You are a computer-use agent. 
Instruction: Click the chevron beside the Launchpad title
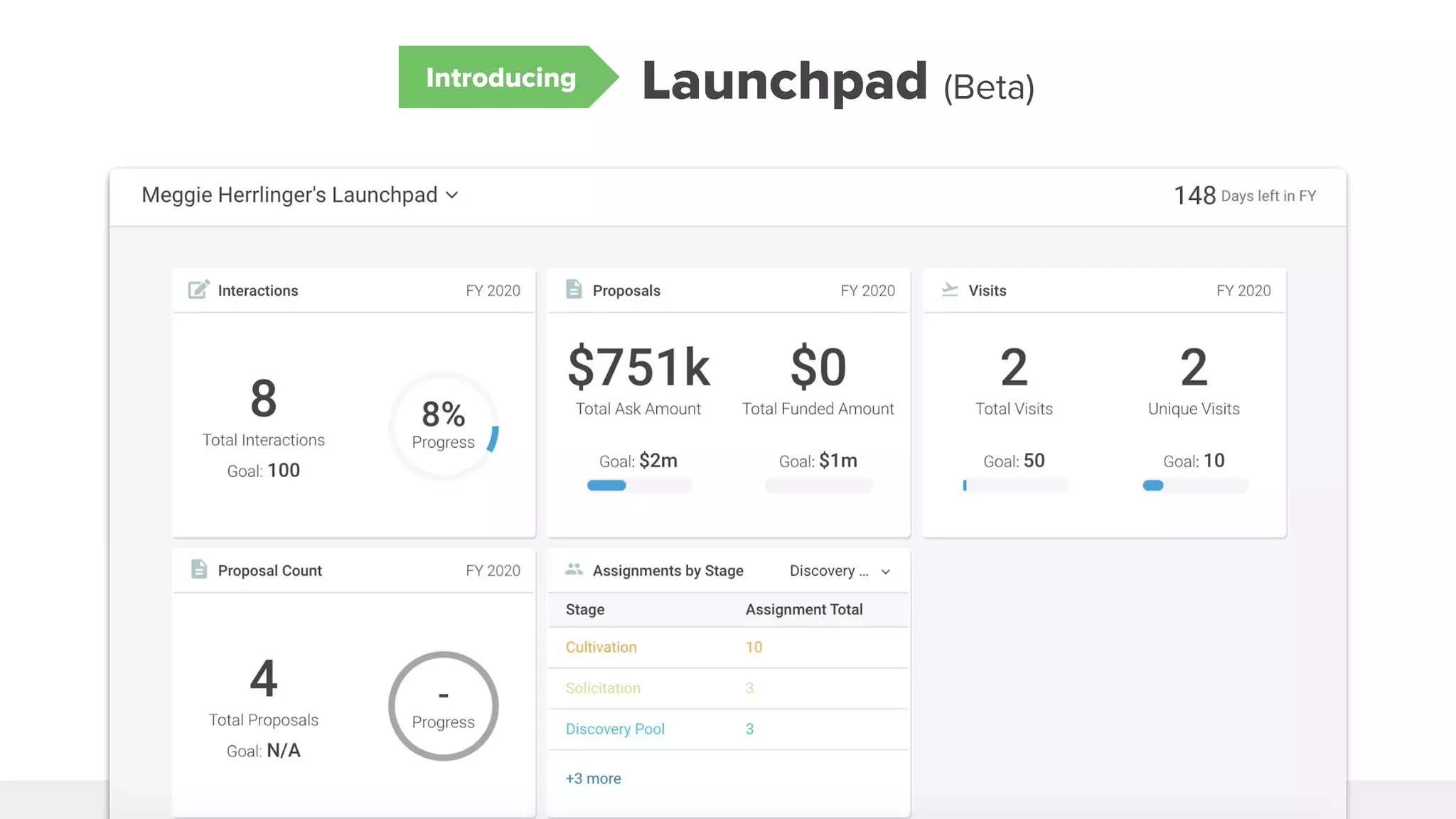pyautogui.click(x=452, y=196)
